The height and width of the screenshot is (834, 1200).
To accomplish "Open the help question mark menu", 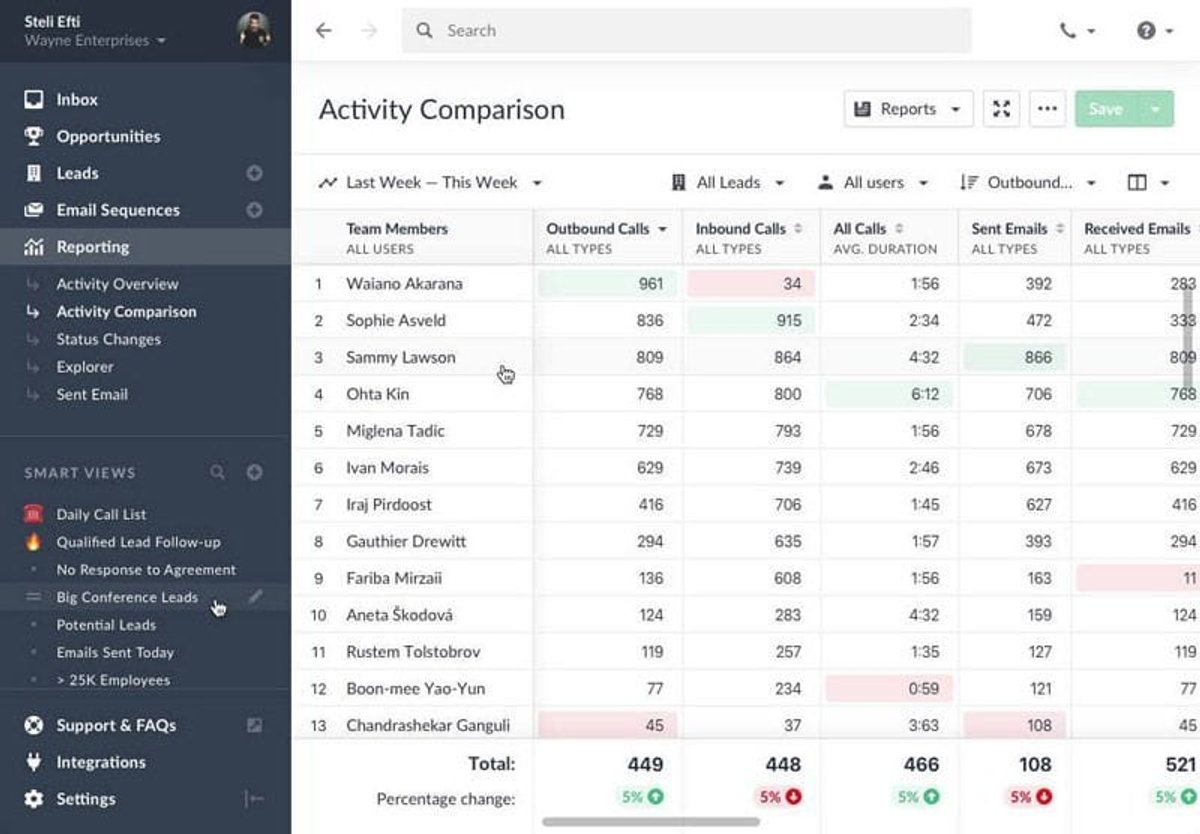I will (1146, 31).
